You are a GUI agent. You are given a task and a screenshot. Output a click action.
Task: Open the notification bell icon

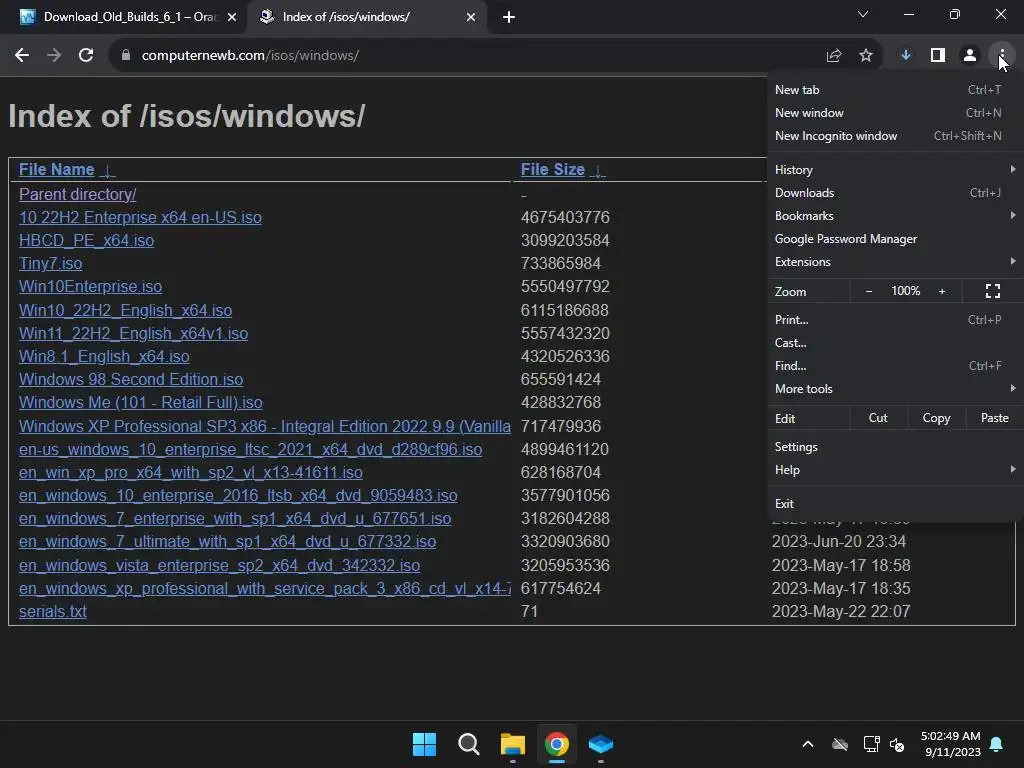pos(997,744)
